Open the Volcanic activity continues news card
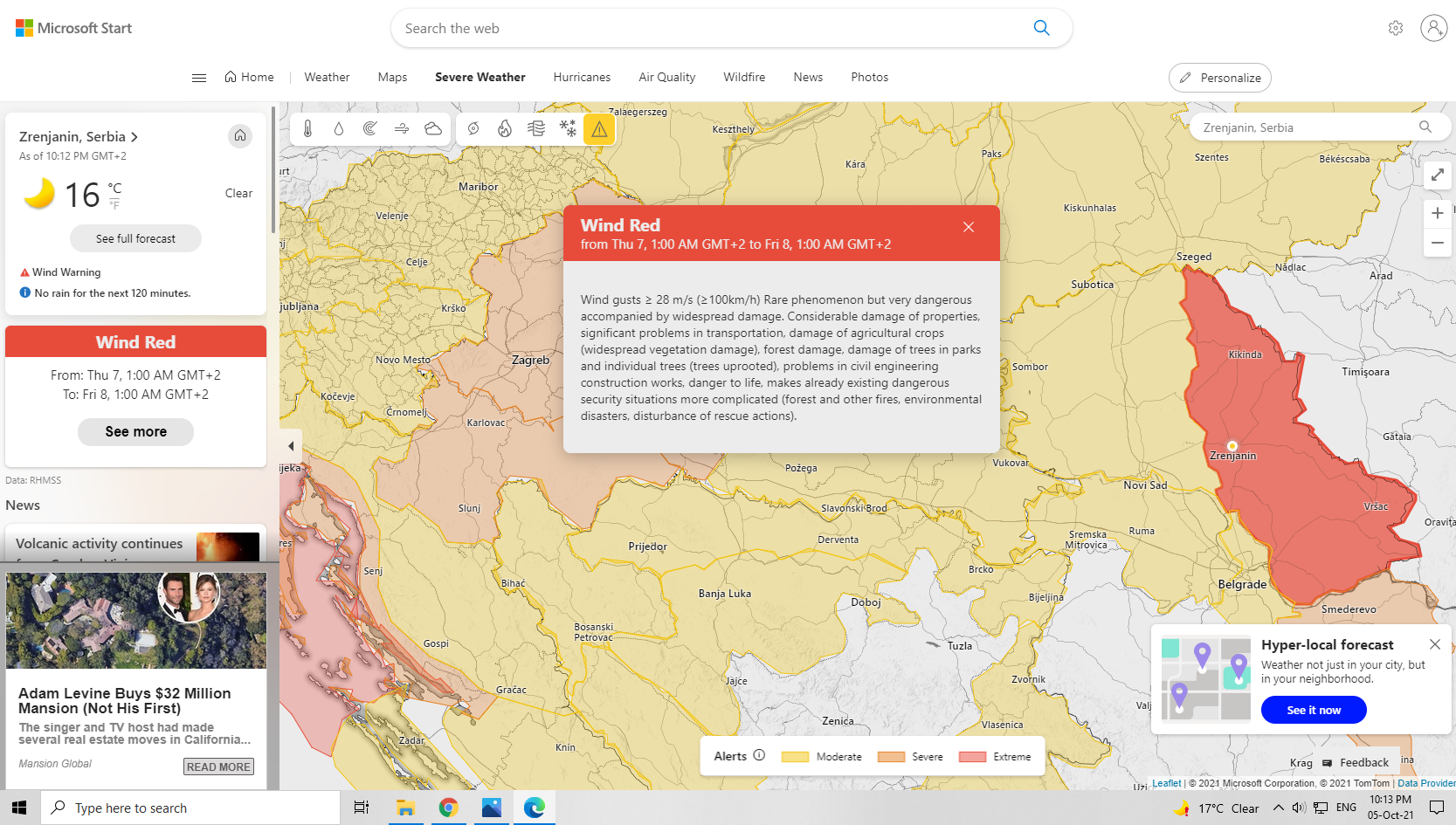Viewport: 1456px width, 825px height. 135,543
